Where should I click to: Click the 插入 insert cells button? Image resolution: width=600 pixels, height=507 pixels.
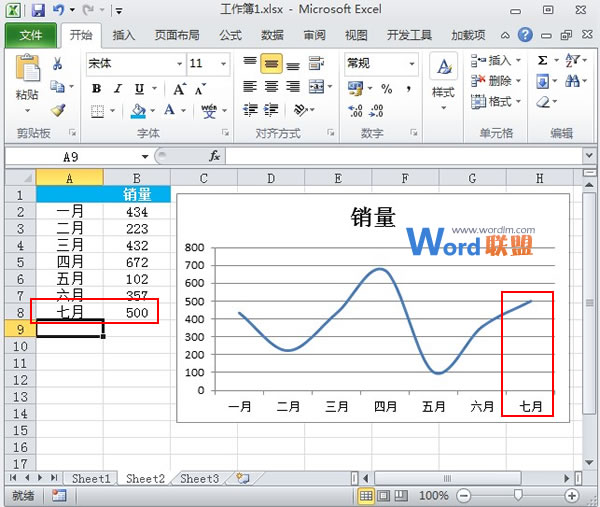coord(497,60)
